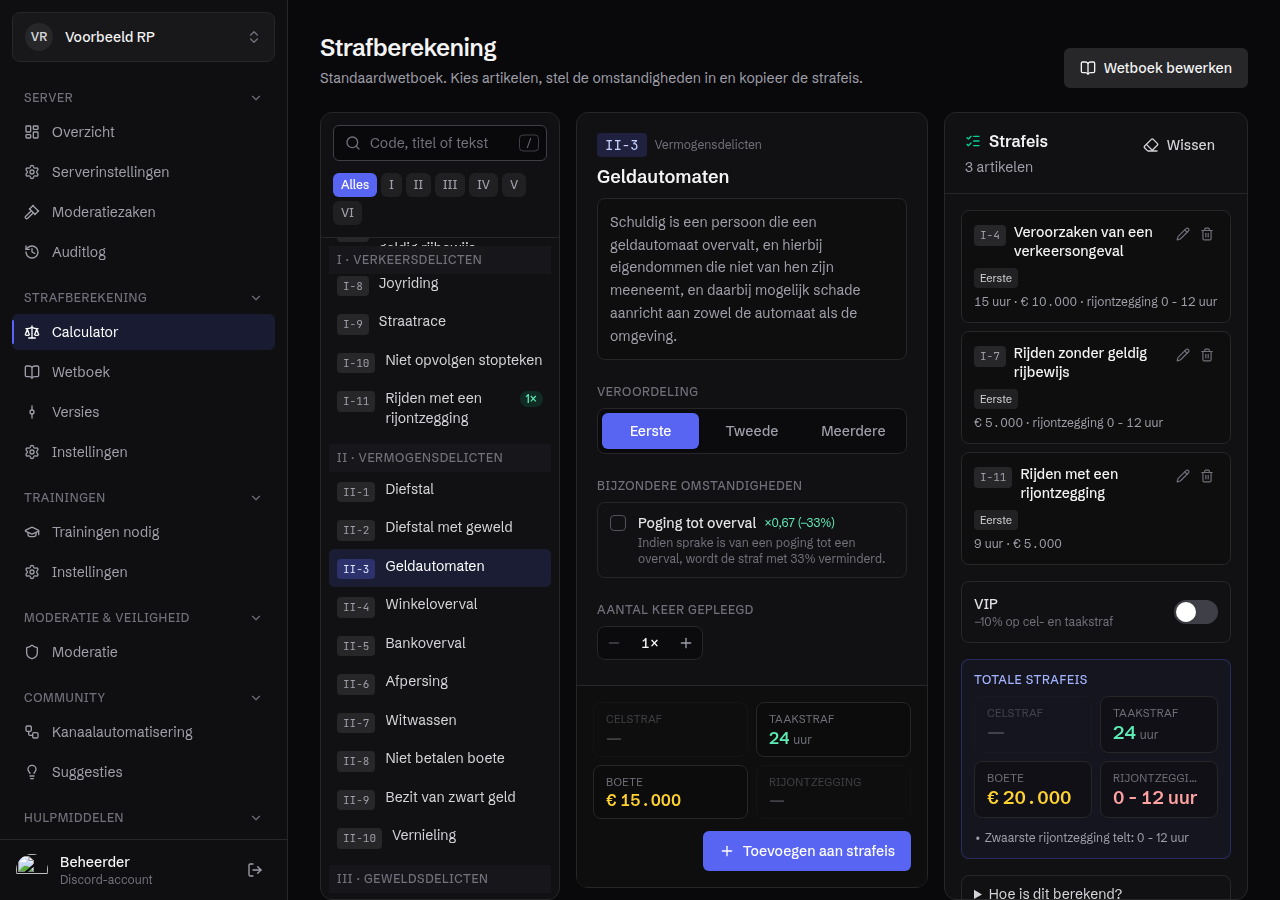Click the Versies commit icon
Viewport: 1280px width, 900px height.
(x=32, y=412)
